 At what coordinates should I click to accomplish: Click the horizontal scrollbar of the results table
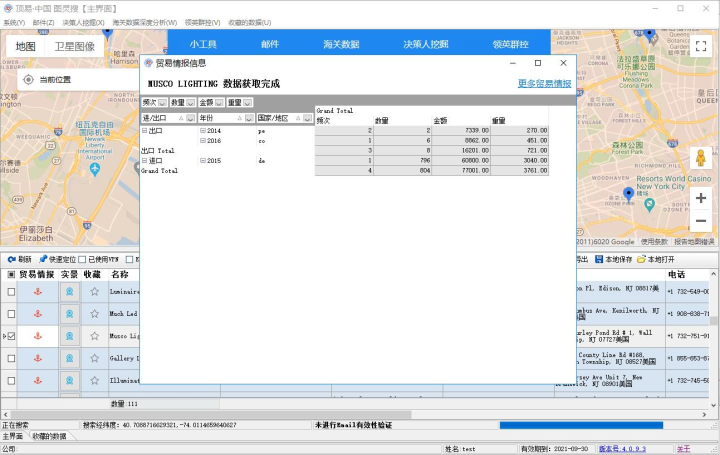coord(209,414)
